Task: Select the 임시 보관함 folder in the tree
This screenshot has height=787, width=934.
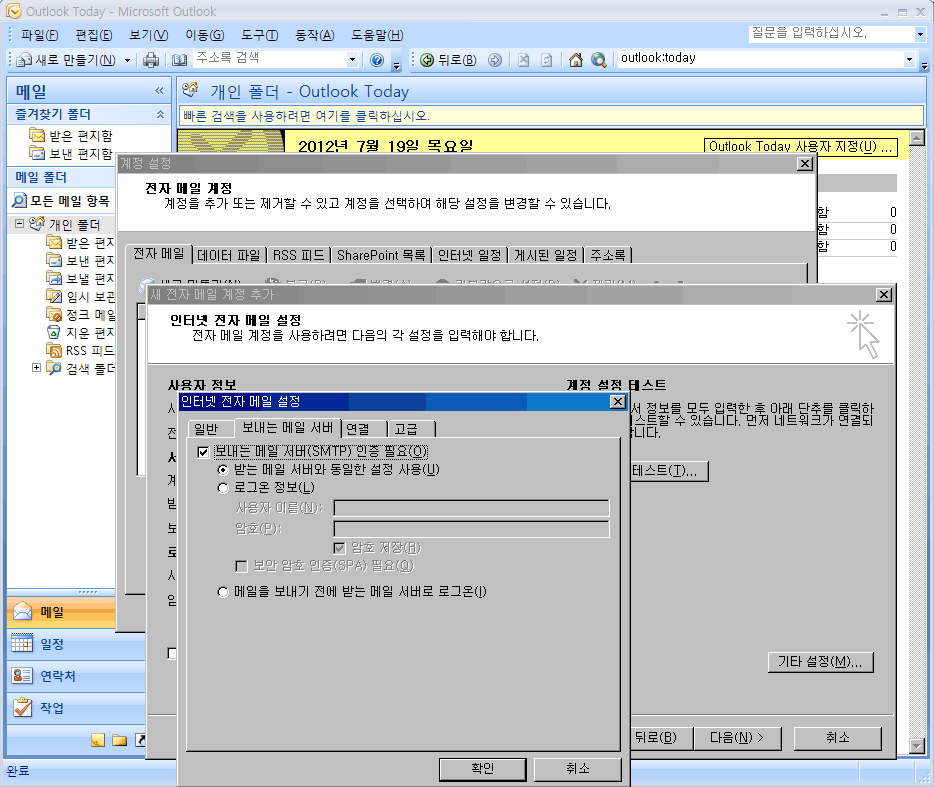Action: click(x=80, y=296)
